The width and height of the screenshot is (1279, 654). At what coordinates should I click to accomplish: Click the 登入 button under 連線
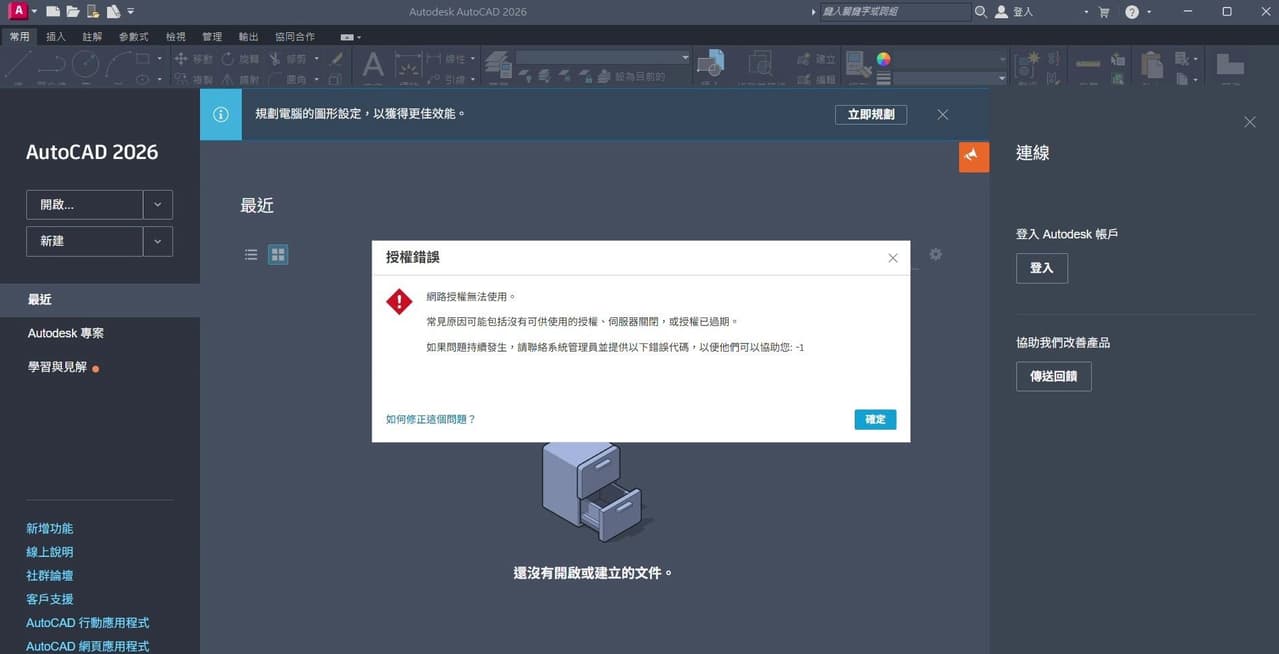pos(1041,268)
